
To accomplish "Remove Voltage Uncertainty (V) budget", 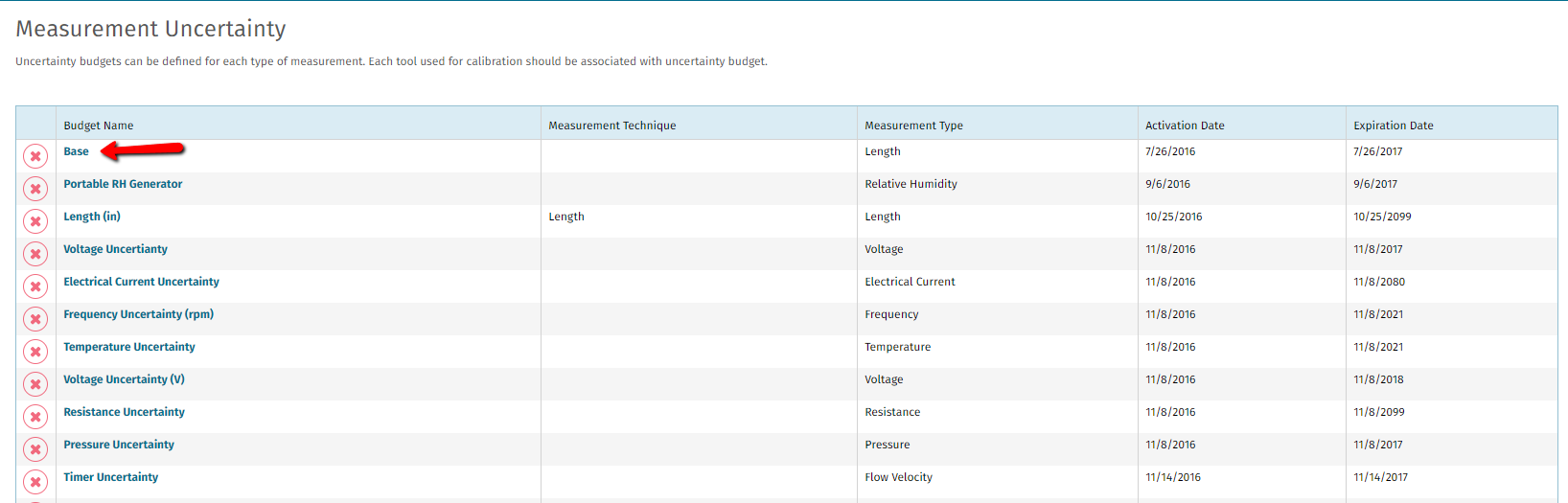I will [x=35, y=384].
